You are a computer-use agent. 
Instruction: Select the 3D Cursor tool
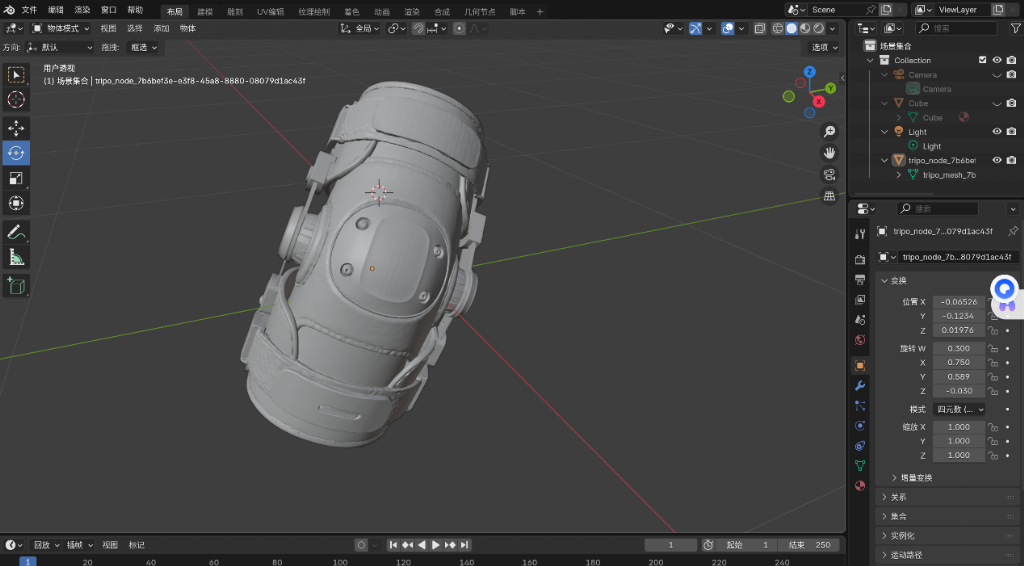[x=16, y=100]
